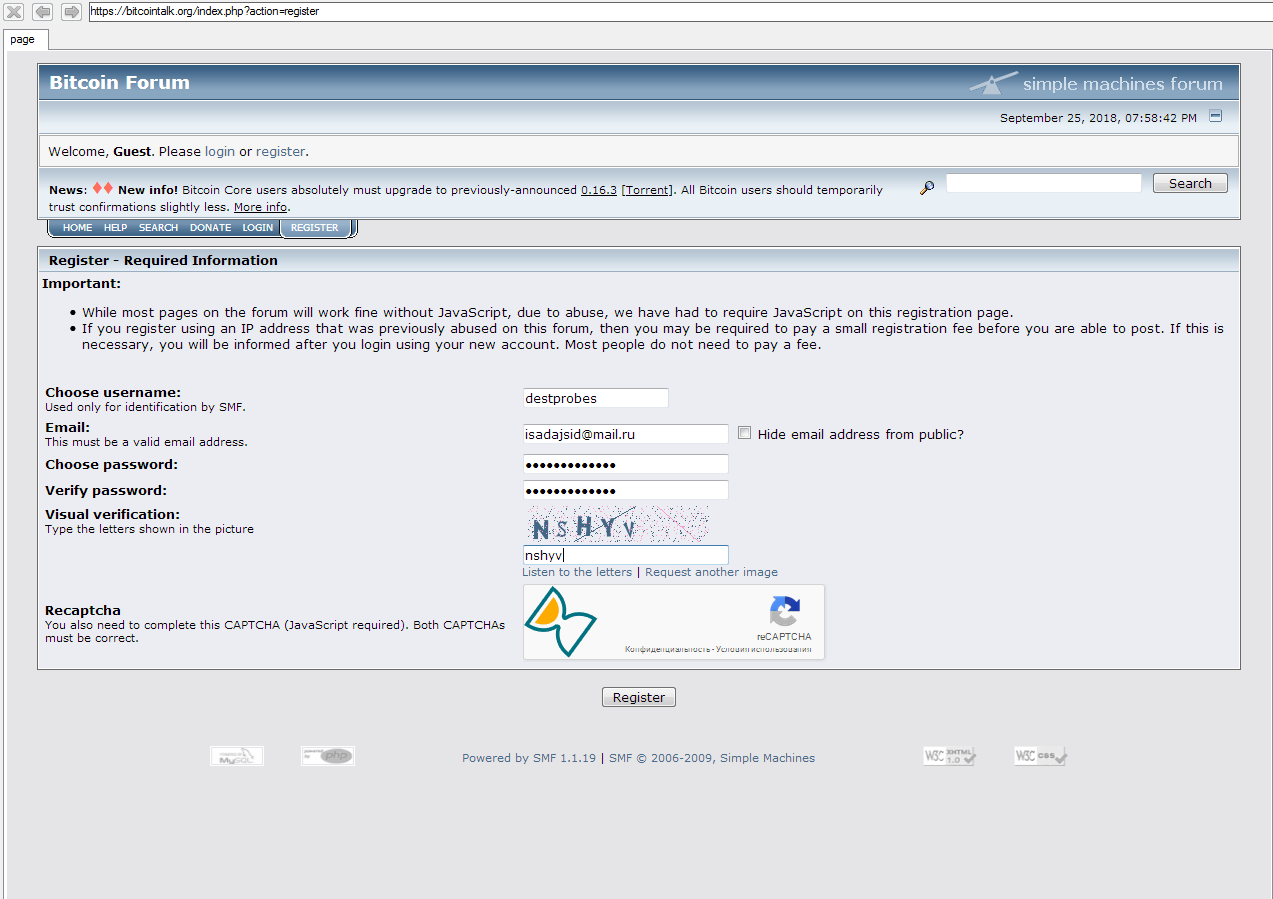This screenshot has height=899, width=1273.
Task: Click the browser stop button
Action: 14,12
